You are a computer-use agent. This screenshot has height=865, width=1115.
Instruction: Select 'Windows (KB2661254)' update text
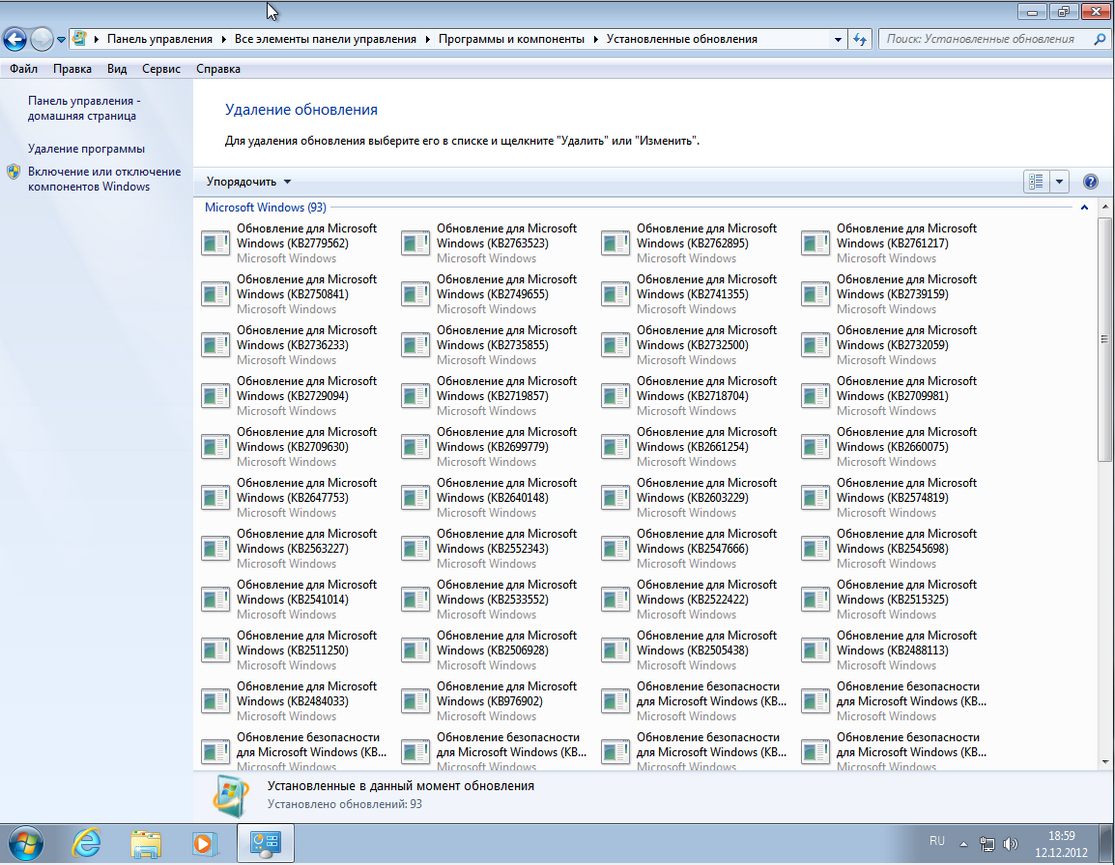tap(692, 447)
